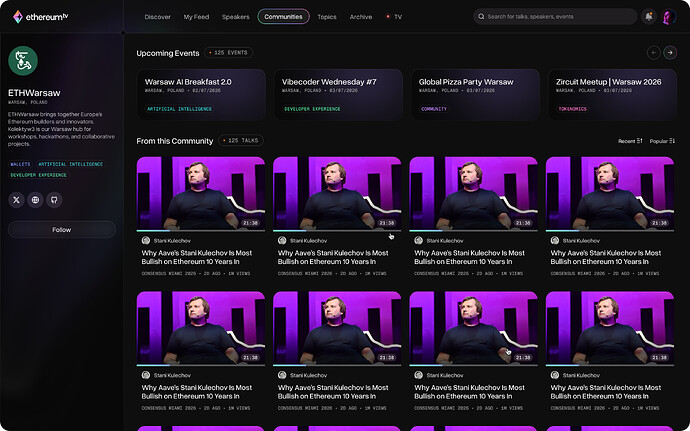Open the Discover tab
The height and width of the screenshot is (431, 690).
point(158,17)
